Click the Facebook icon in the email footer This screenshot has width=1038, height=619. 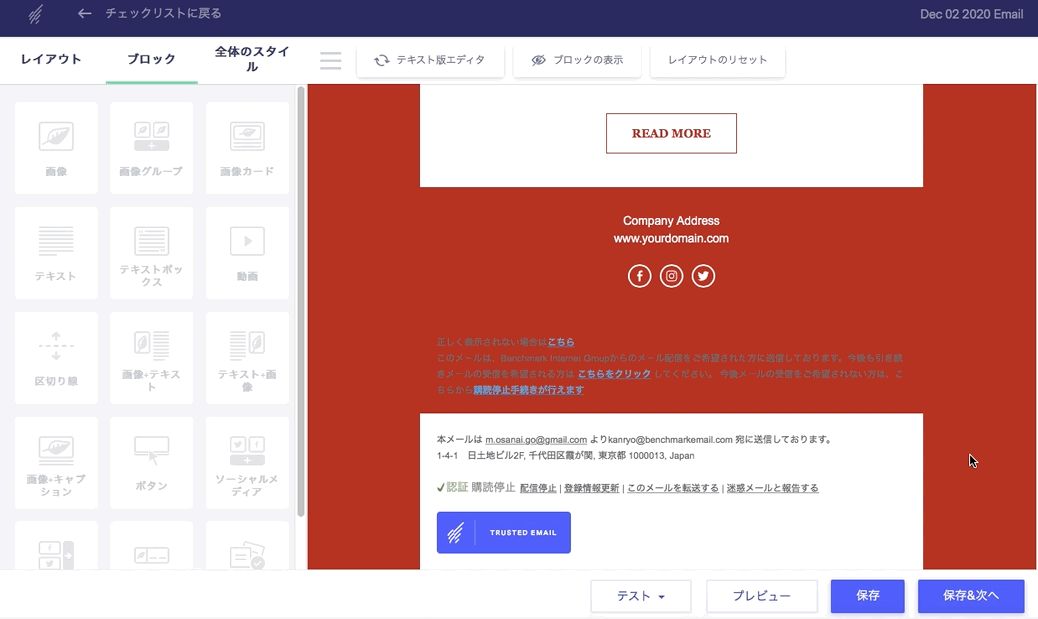(639, 276)
